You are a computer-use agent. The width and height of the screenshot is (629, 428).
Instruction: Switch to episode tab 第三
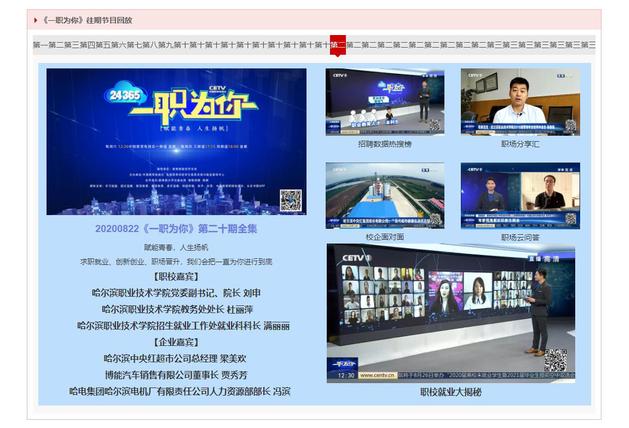72,45
